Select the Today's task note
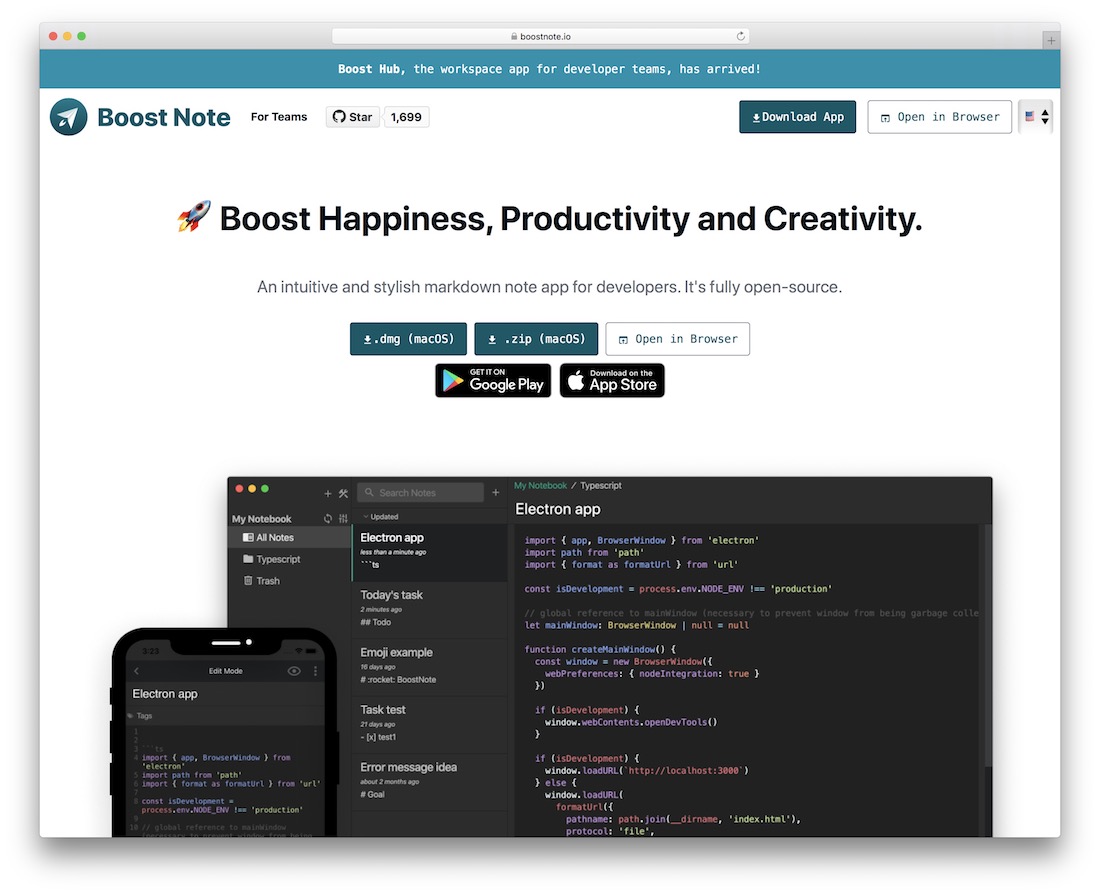 pos(429,610)
